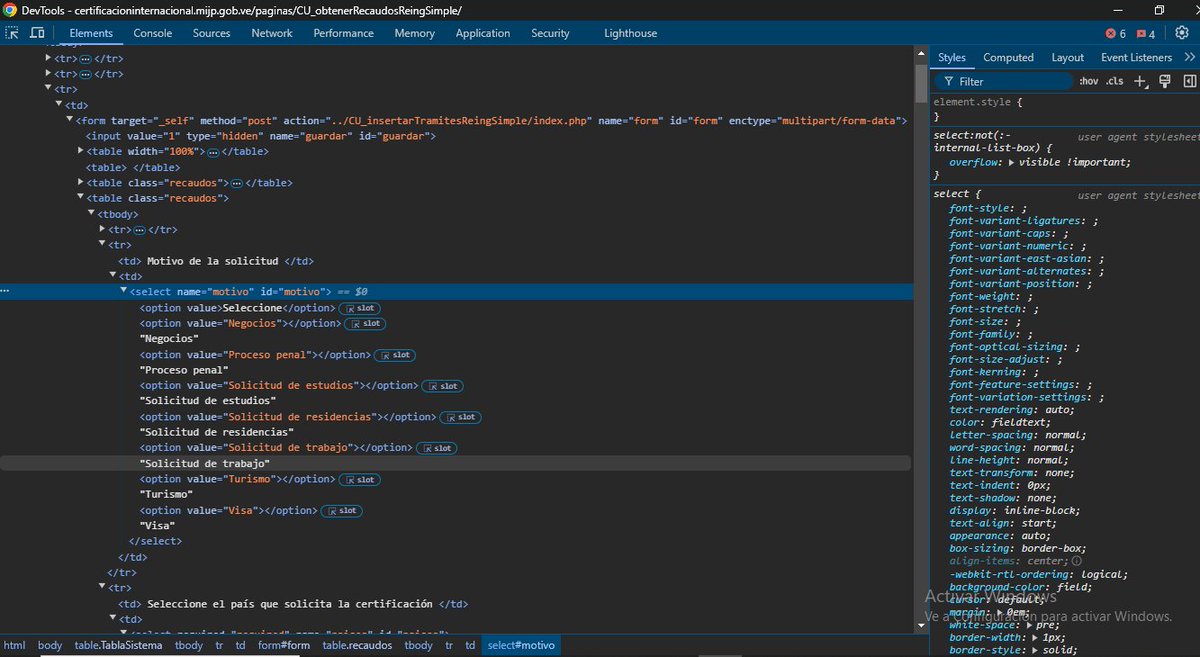Open the Sources tab

pyautogui.click(x=212, y=33)
